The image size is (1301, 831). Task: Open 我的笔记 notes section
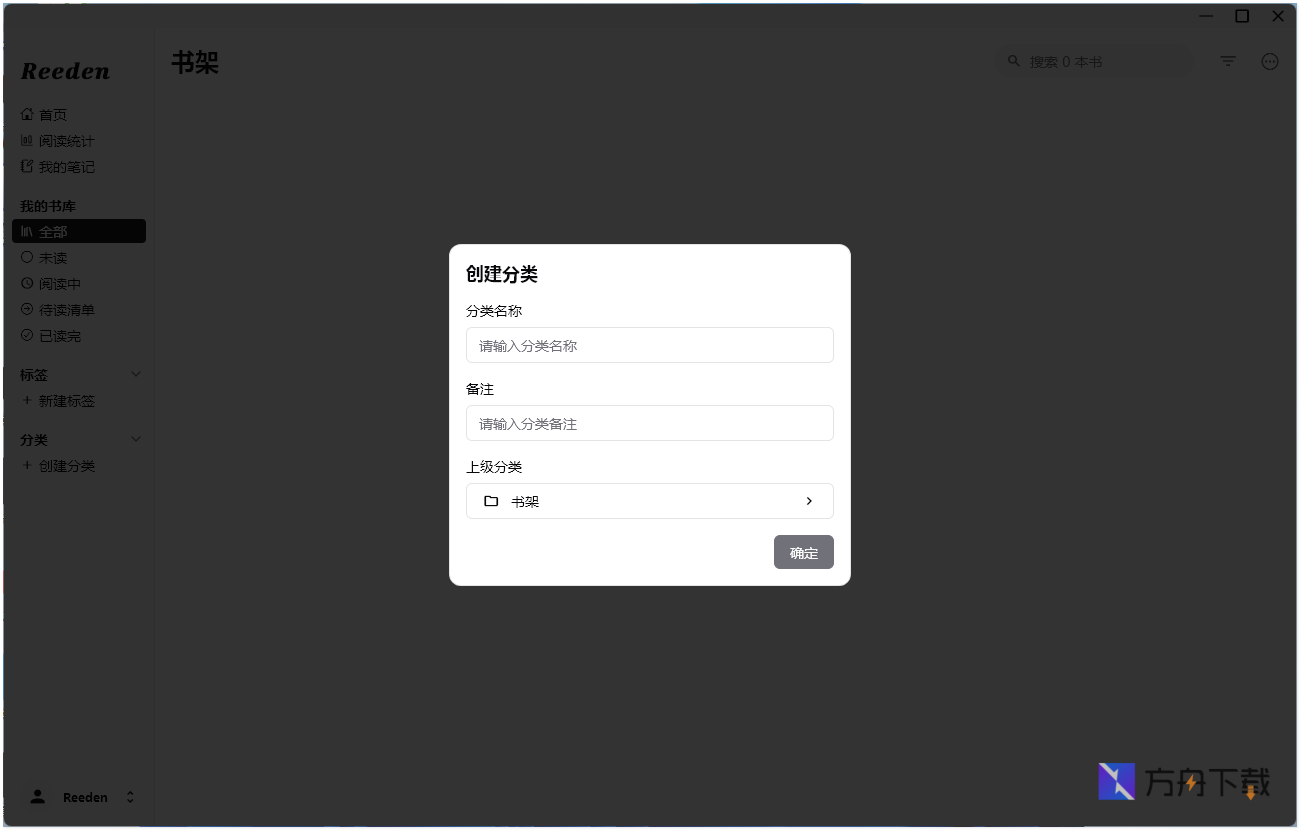[x=66, y=166]
